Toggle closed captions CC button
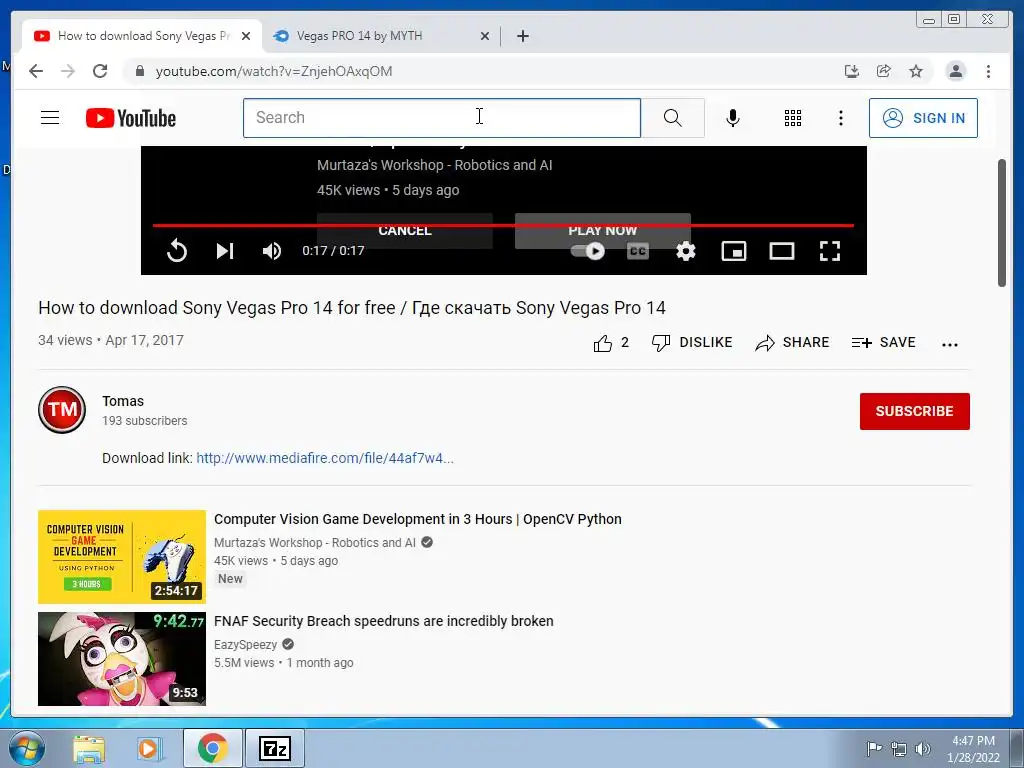The height and width of the screenshot is (768, 1024). (638, 251)
